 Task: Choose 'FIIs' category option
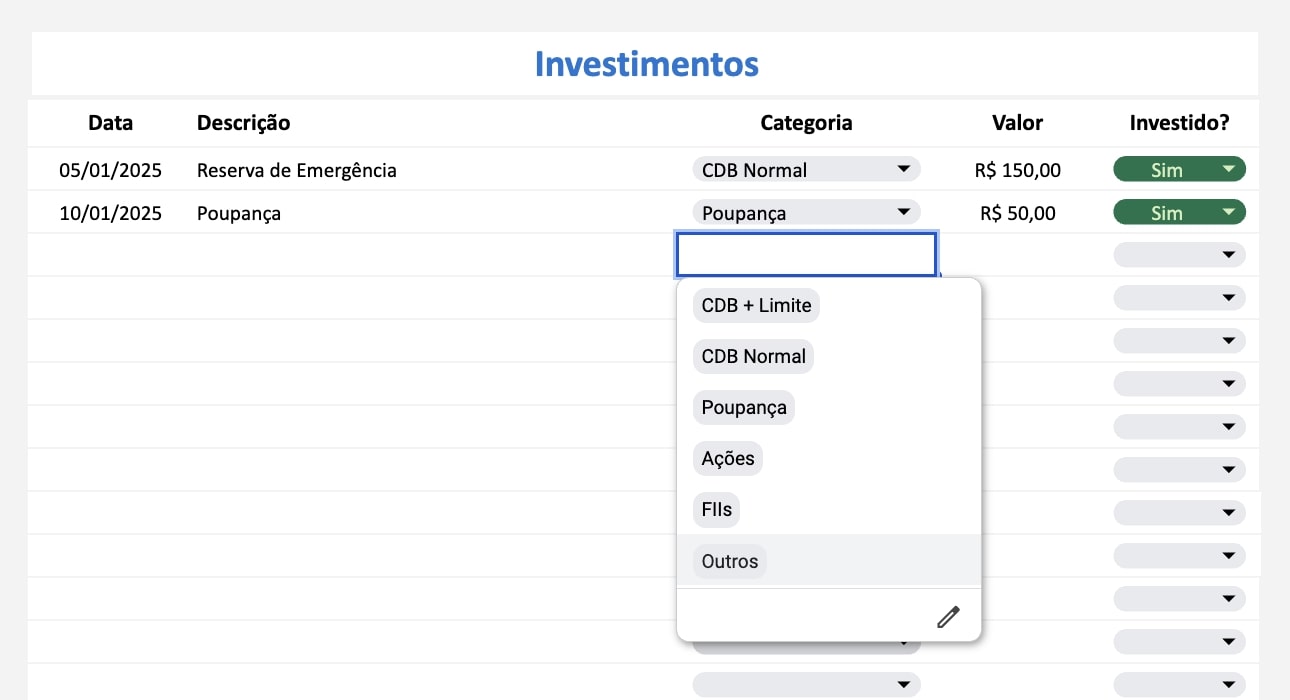717,509
